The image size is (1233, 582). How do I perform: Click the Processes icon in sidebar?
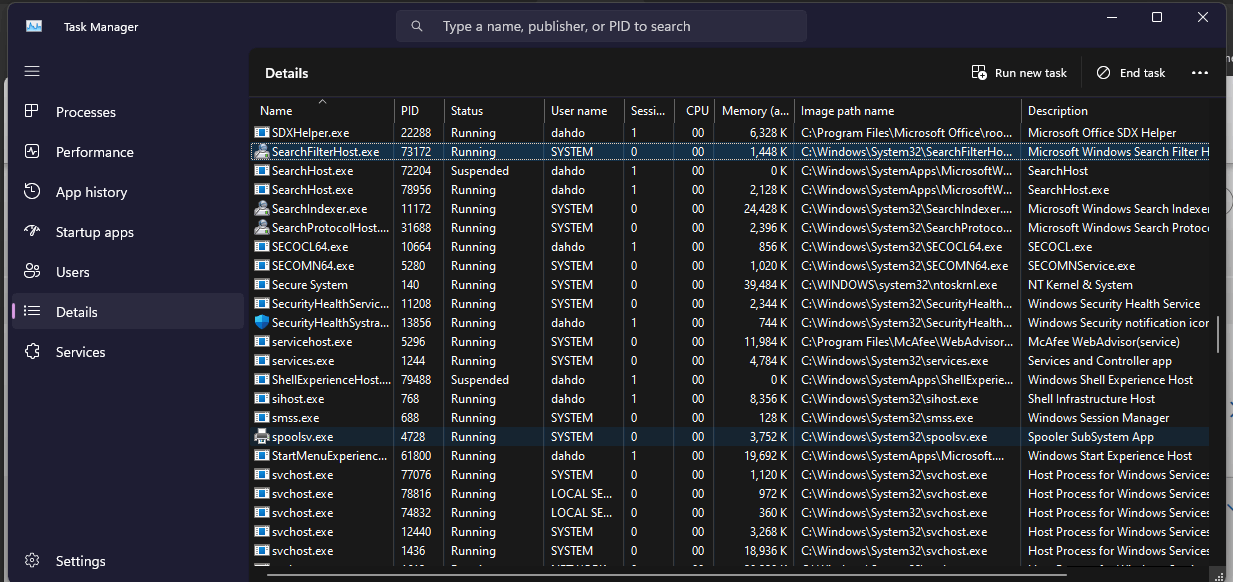(32, 112)
